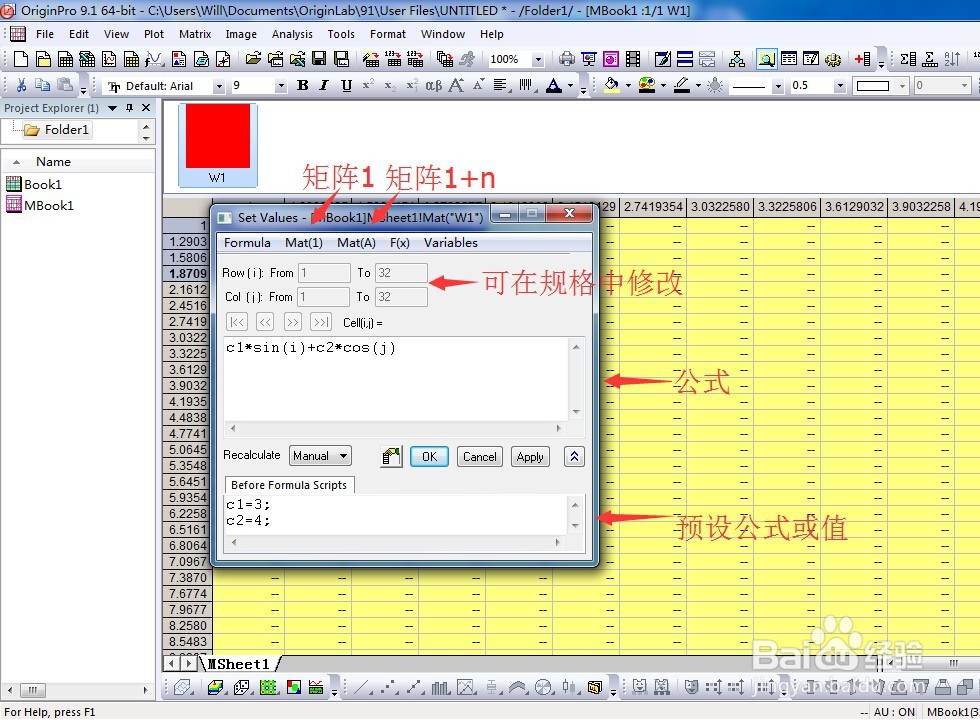This screenshot has height=720, width=980.
Task: Click the Line/Border Color pencil icon
Action: 682,86
